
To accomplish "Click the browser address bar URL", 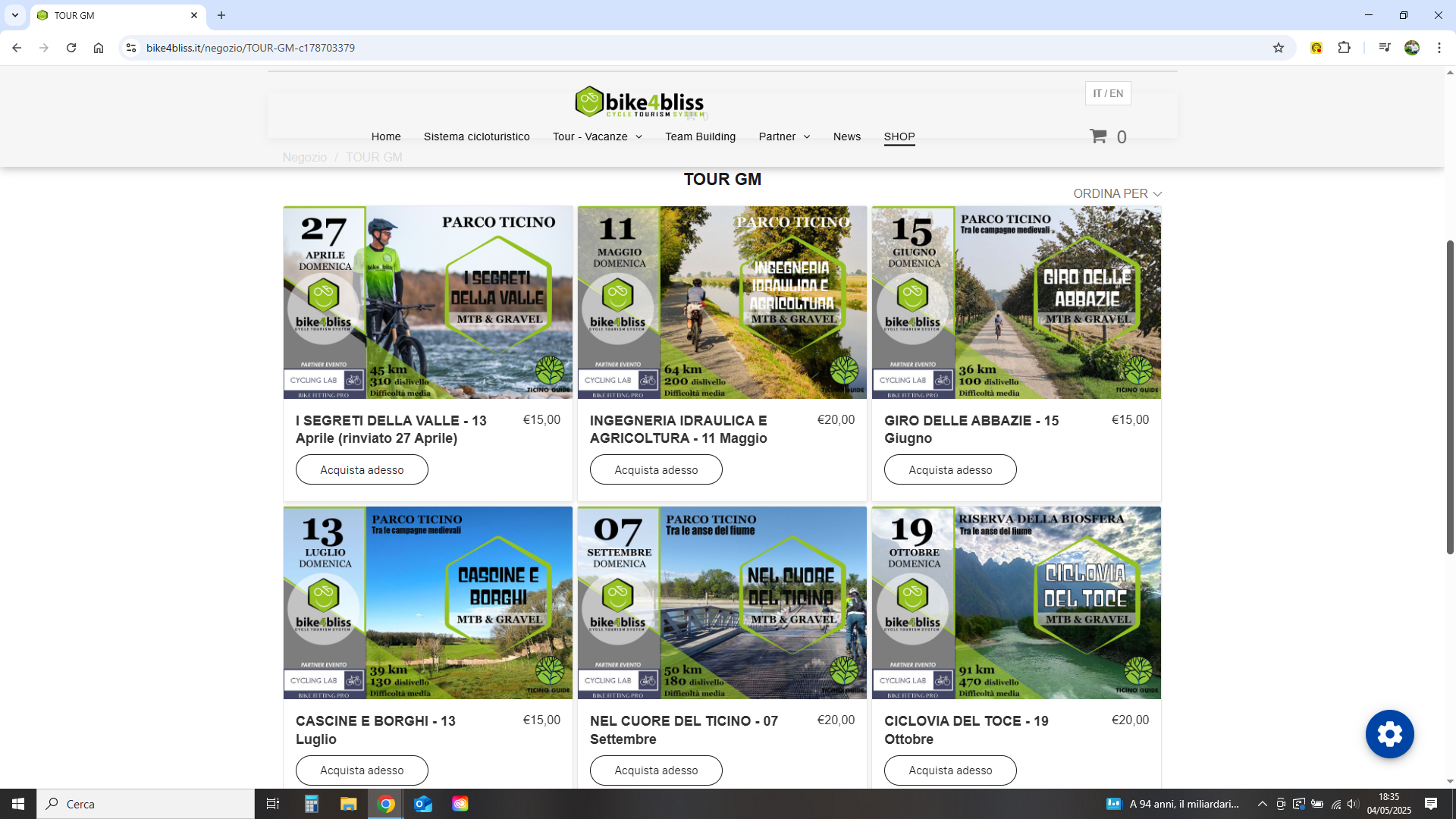I will pyautogui.click(x=250, y=48).
